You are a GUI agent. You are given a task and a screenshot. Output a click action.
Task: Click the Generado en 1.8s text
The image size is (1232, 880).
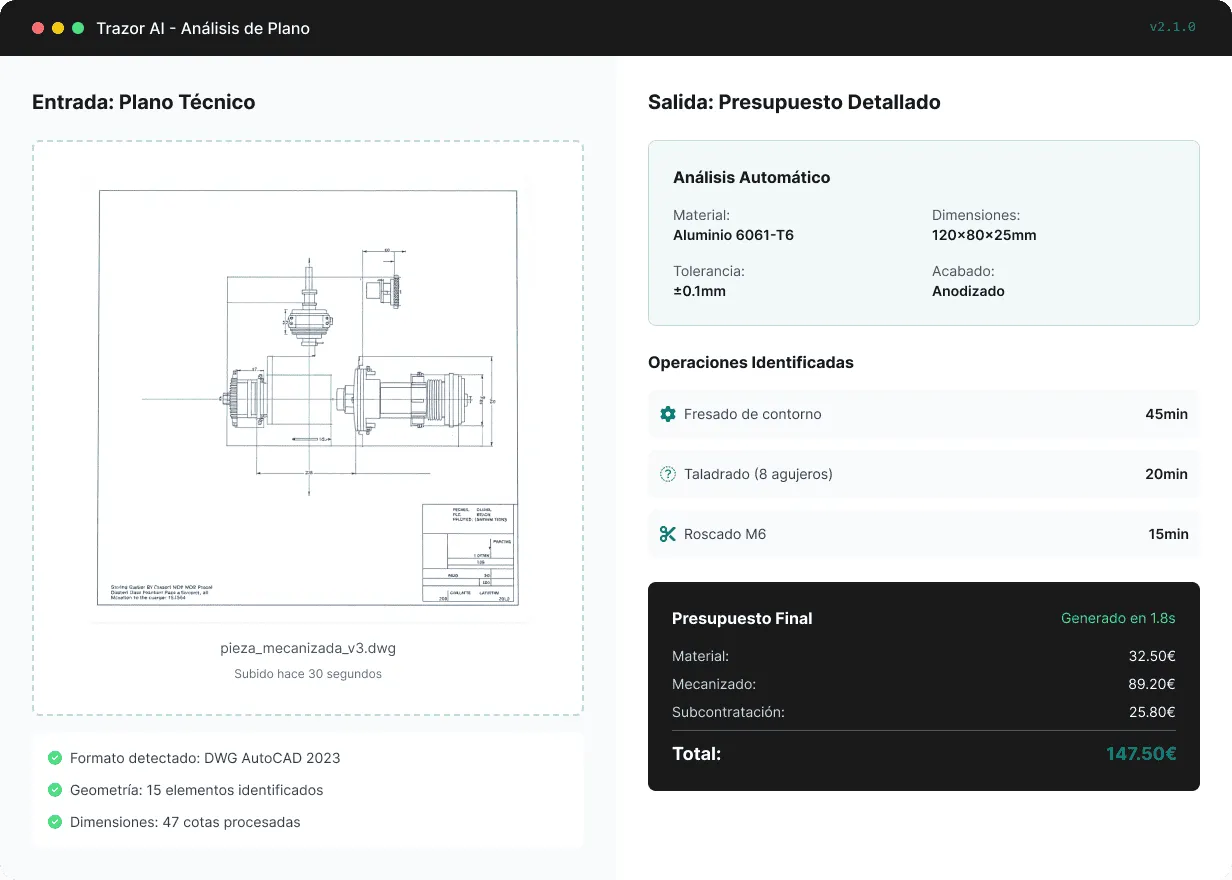click(1118, 618)
